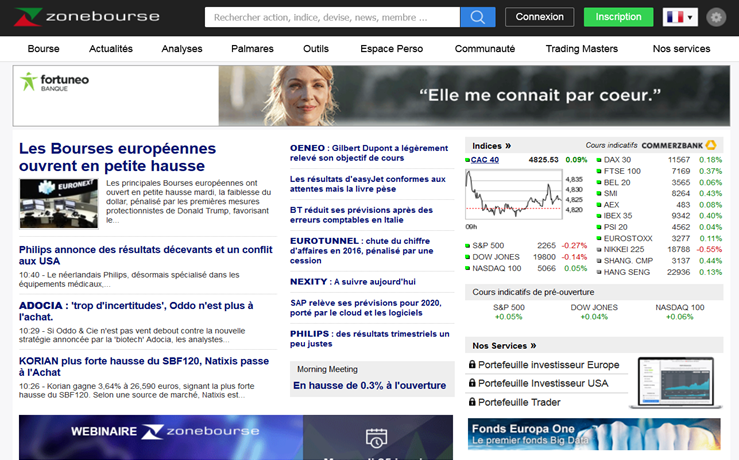Open PHILIPS résultats trimestriels news
Screen dimensions: 739x460
[370, 339]
